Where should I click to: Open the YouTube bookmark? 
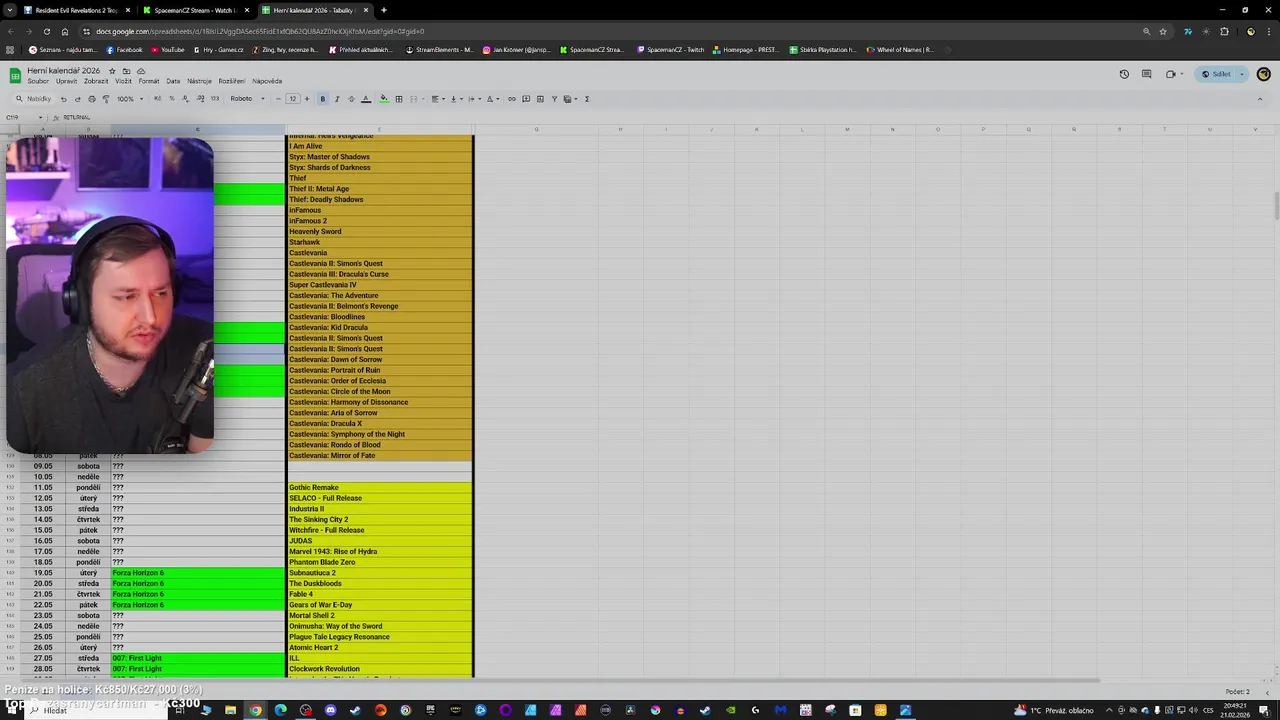click(x=168, y=49)
